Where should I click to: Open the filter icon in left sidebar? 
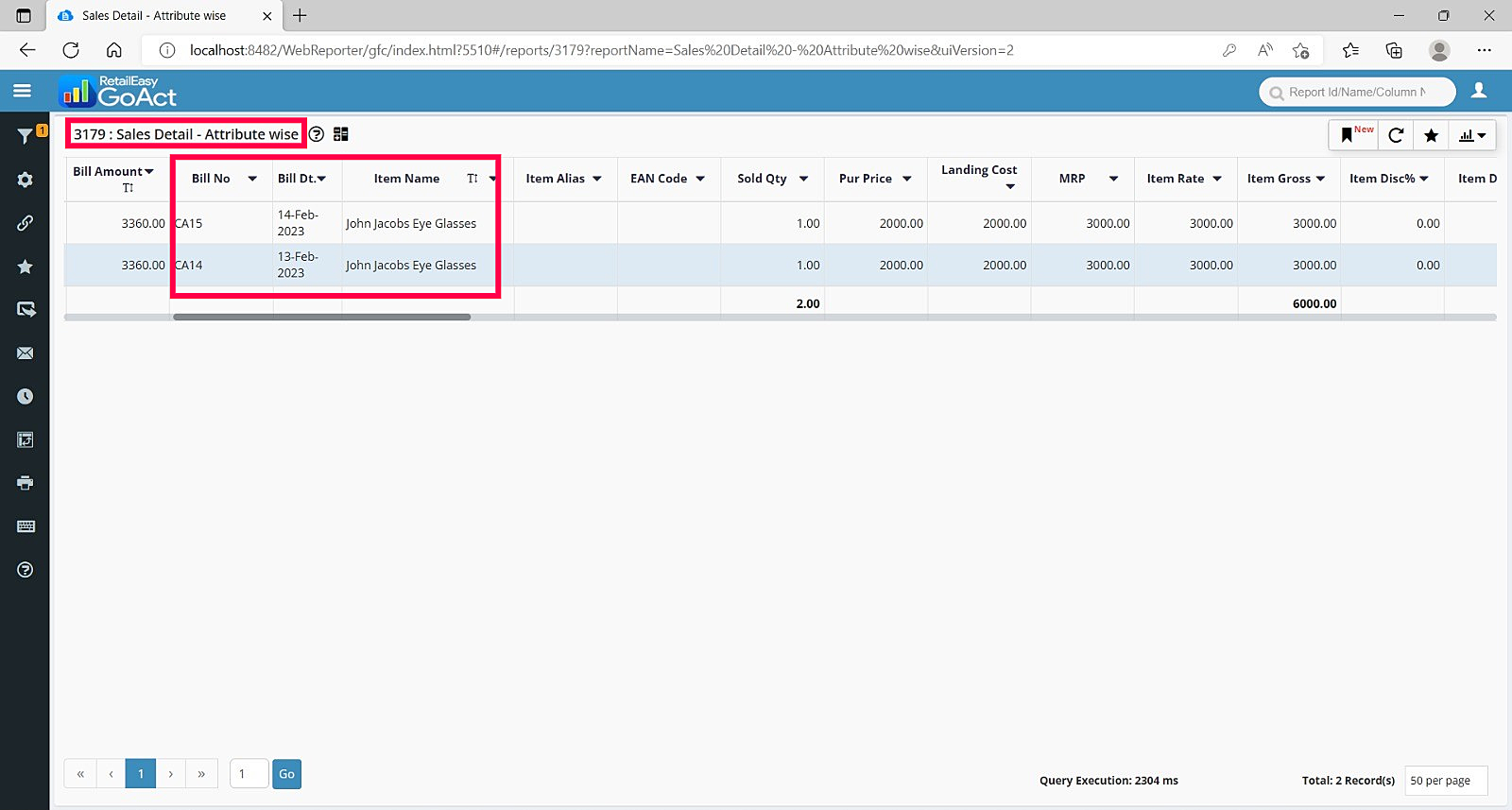pos(26,136)
